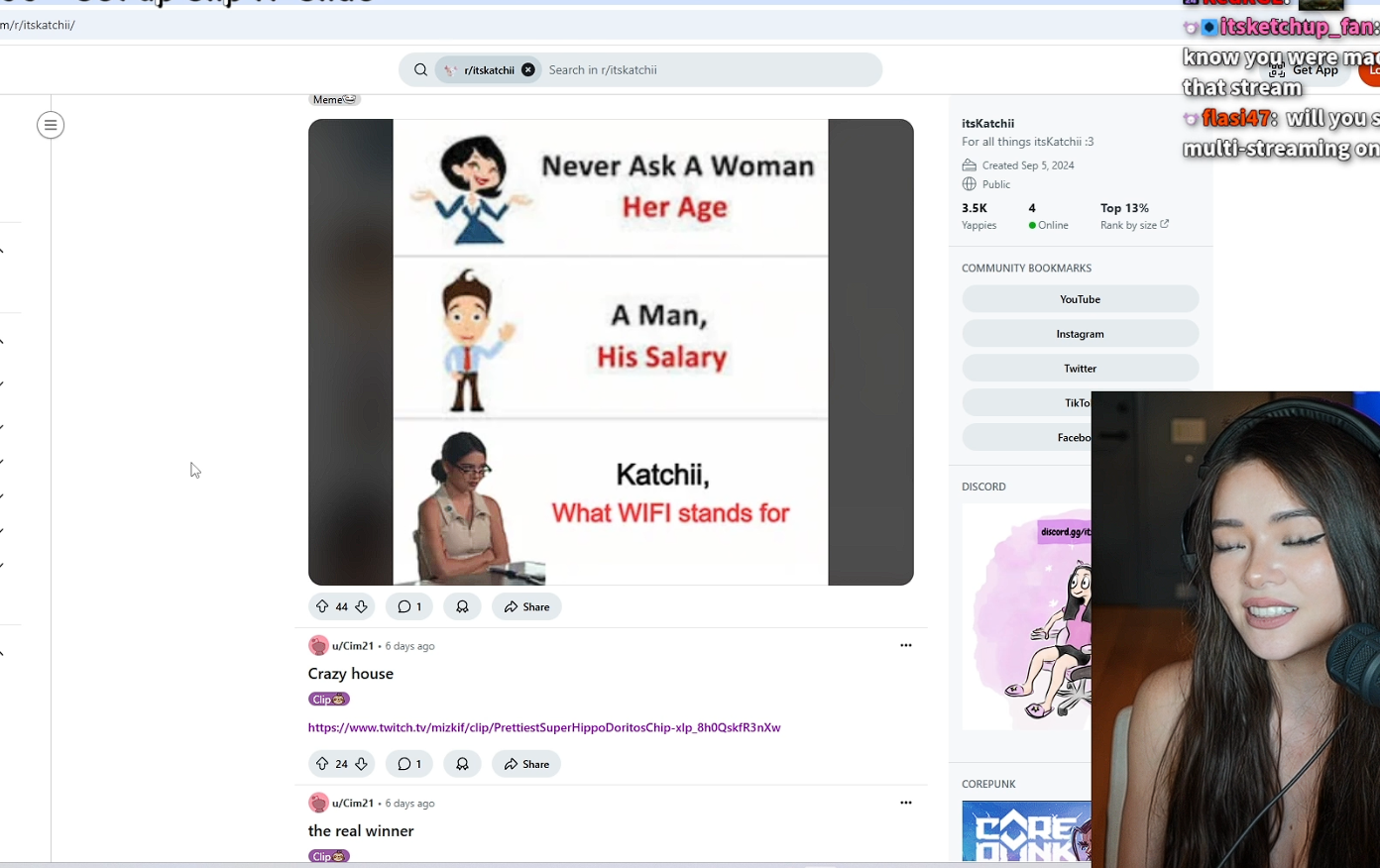Share the WIFI meme post
The height and width of the screenshot is (868, 1380).
point(526,606)
